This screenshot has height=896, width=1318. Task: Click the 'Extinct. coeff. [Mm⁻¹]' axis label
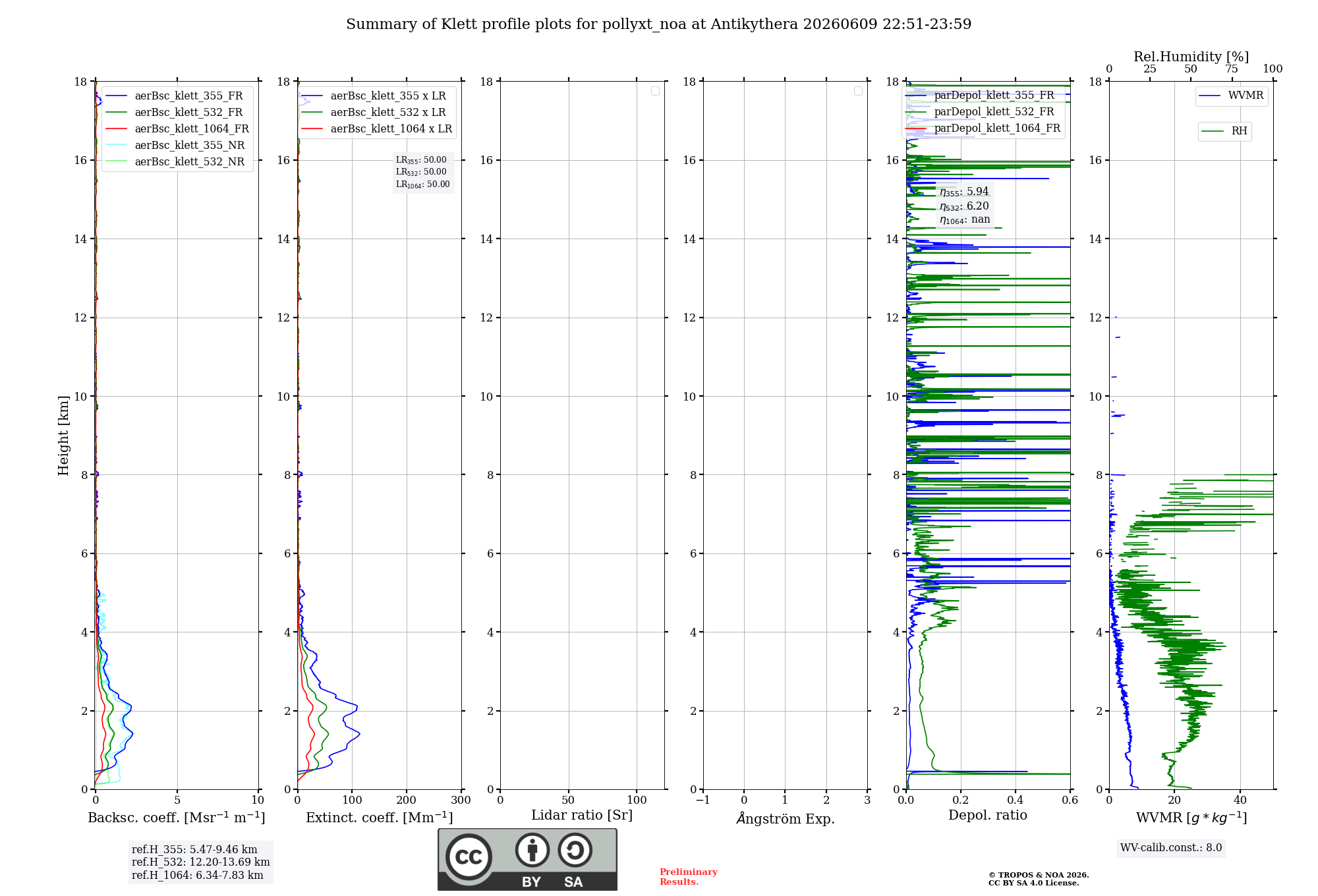point(380,818)
